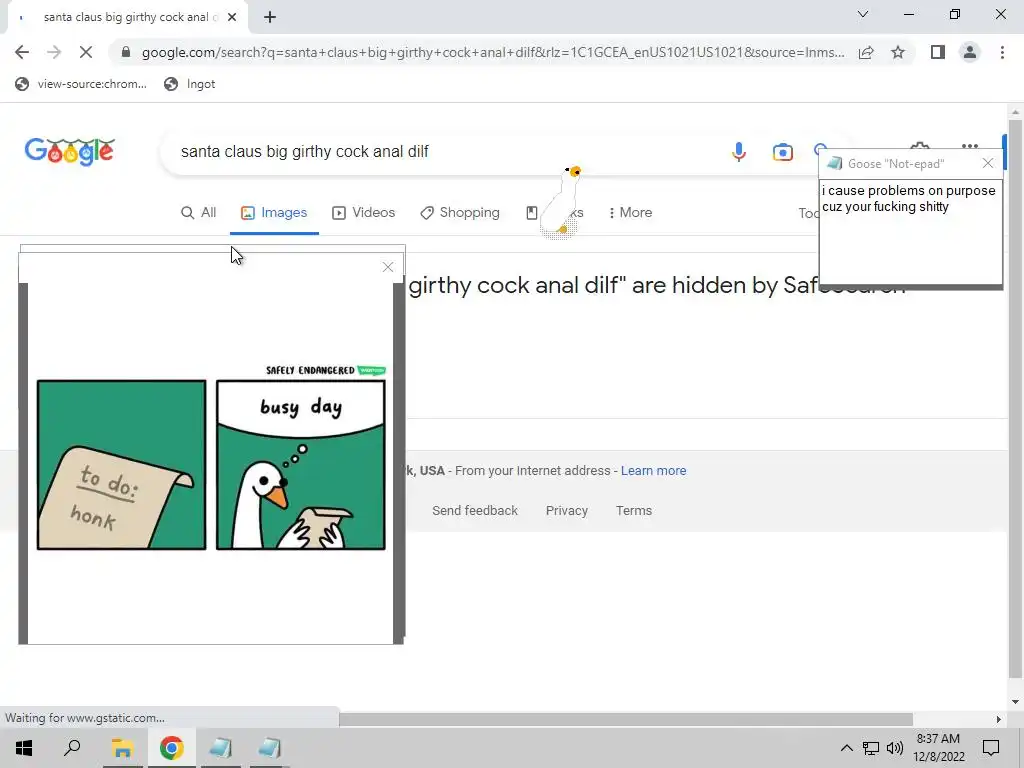Open Windows taskbar search
The image size is (1024, 768).
(72, 748)
